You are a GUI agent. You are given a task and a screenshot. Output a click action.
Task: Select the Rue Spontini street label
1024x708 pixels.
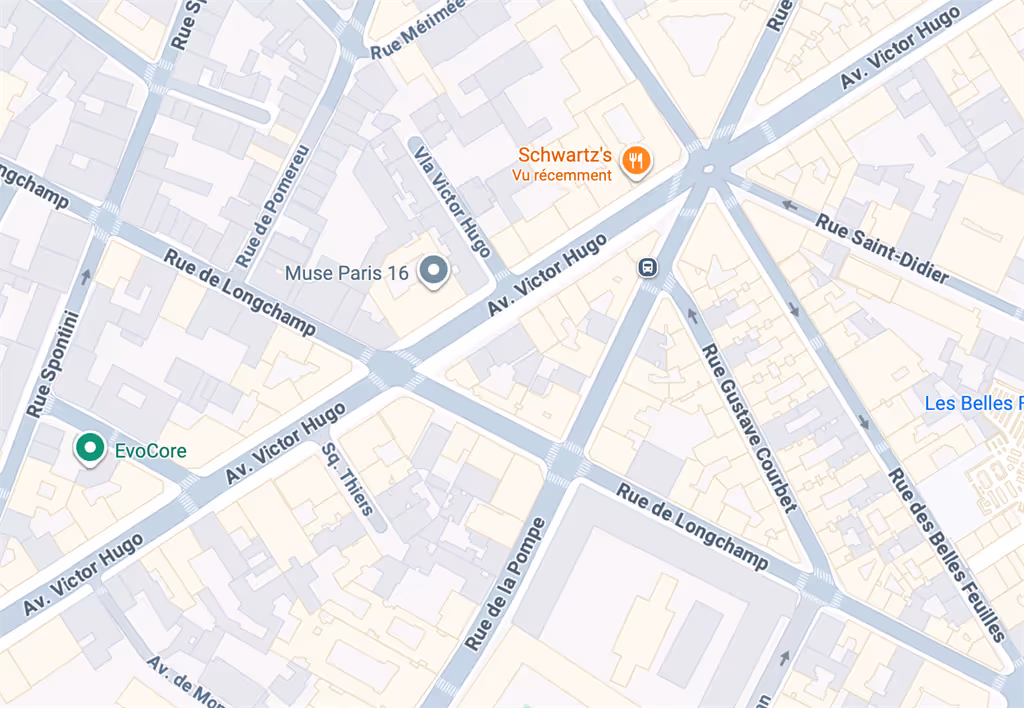52,364
